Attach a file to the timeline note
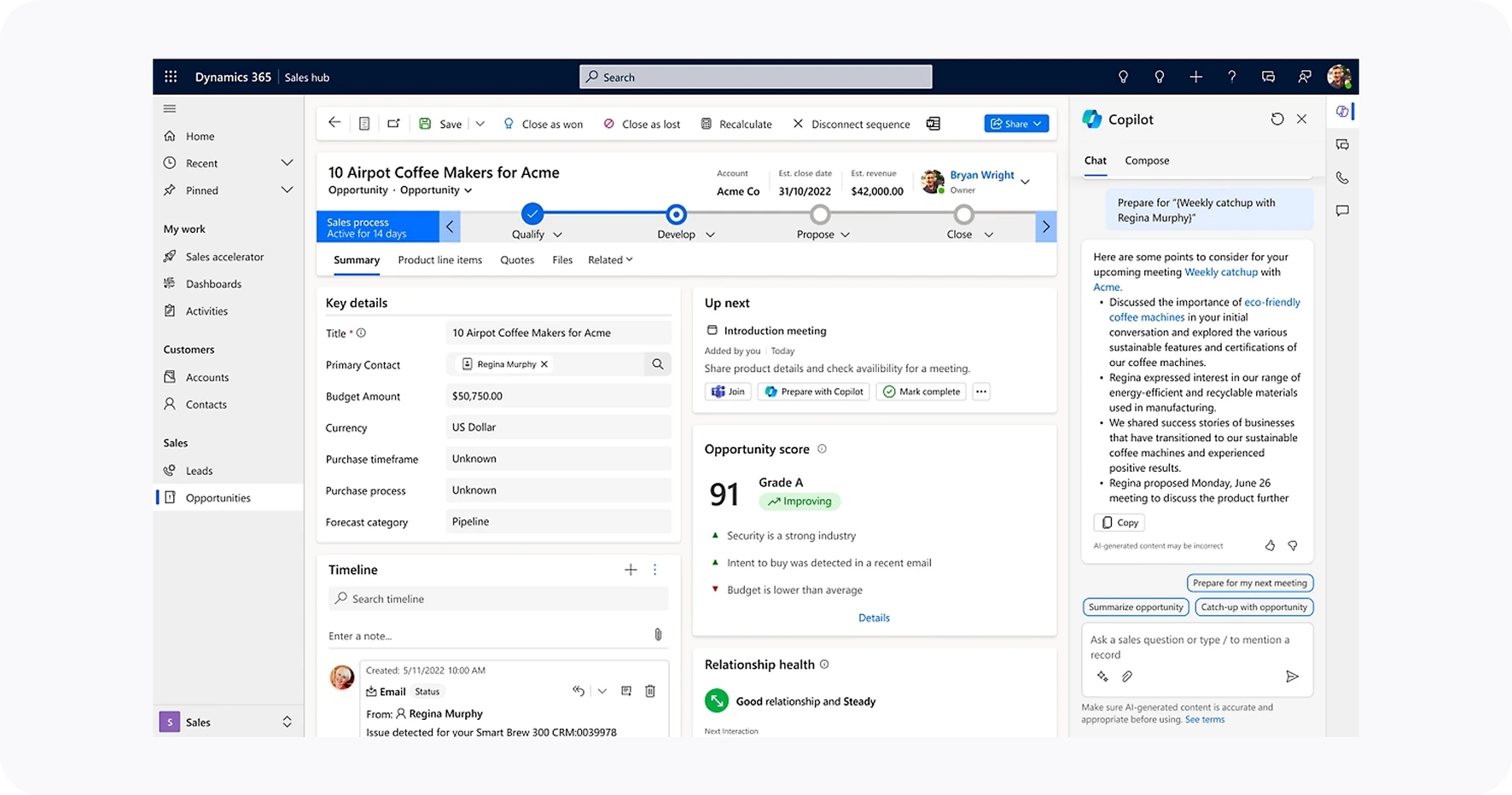 pyautogui.click(x=658, y=635)
